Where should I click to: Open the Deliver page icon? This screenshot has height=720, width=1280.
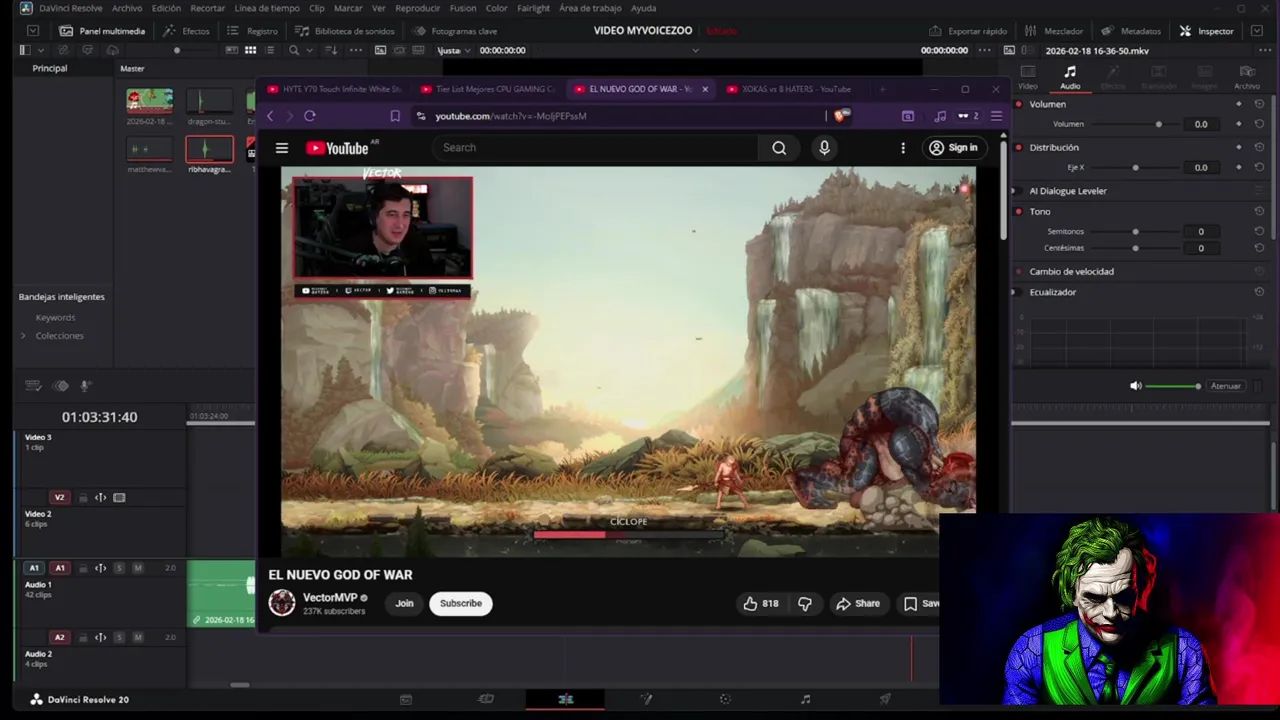pos(885,699)
